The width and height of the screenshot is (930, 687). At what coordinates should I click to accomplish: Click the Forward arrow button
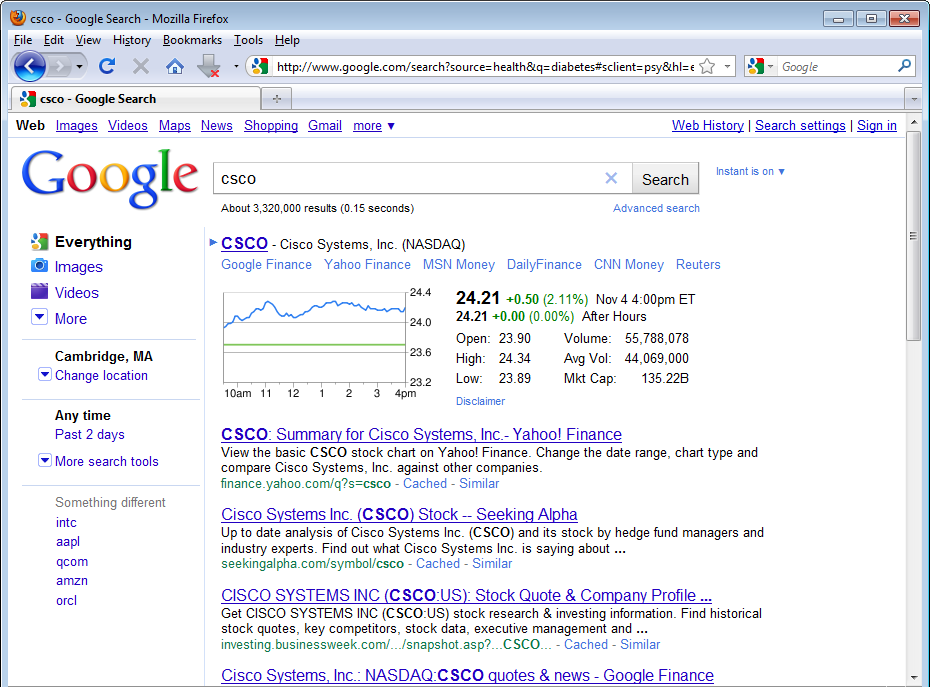click(x=59, y=66)
